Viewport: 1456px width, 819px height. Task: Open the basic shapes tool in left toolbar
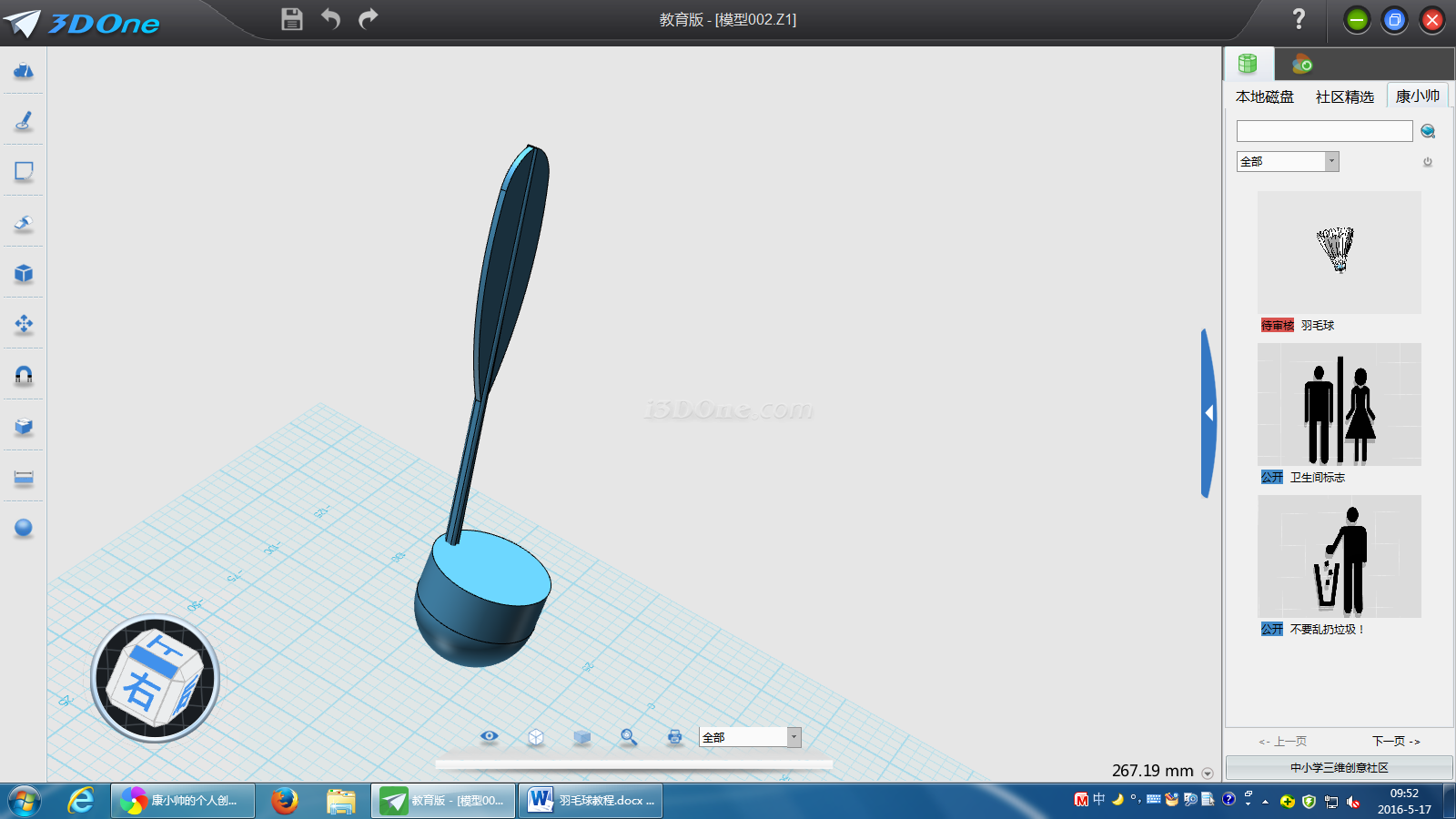[x=24, y=70]
